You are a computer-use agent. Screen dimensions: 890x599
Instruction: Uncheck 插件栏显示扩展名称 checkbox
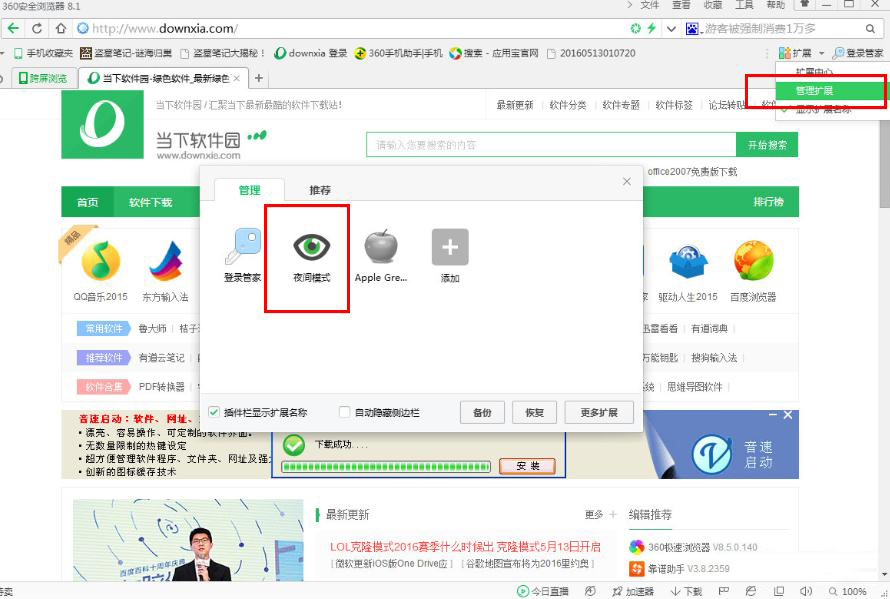click(214, 412)
